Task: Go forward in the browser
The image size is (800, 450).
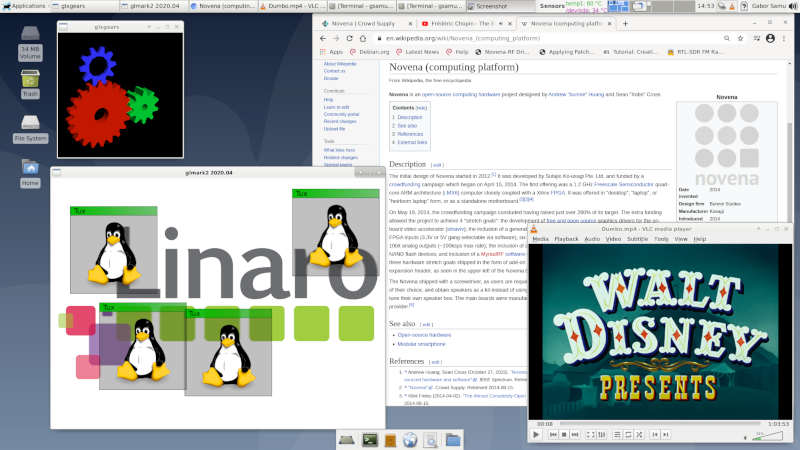Action: click(336, 38)
